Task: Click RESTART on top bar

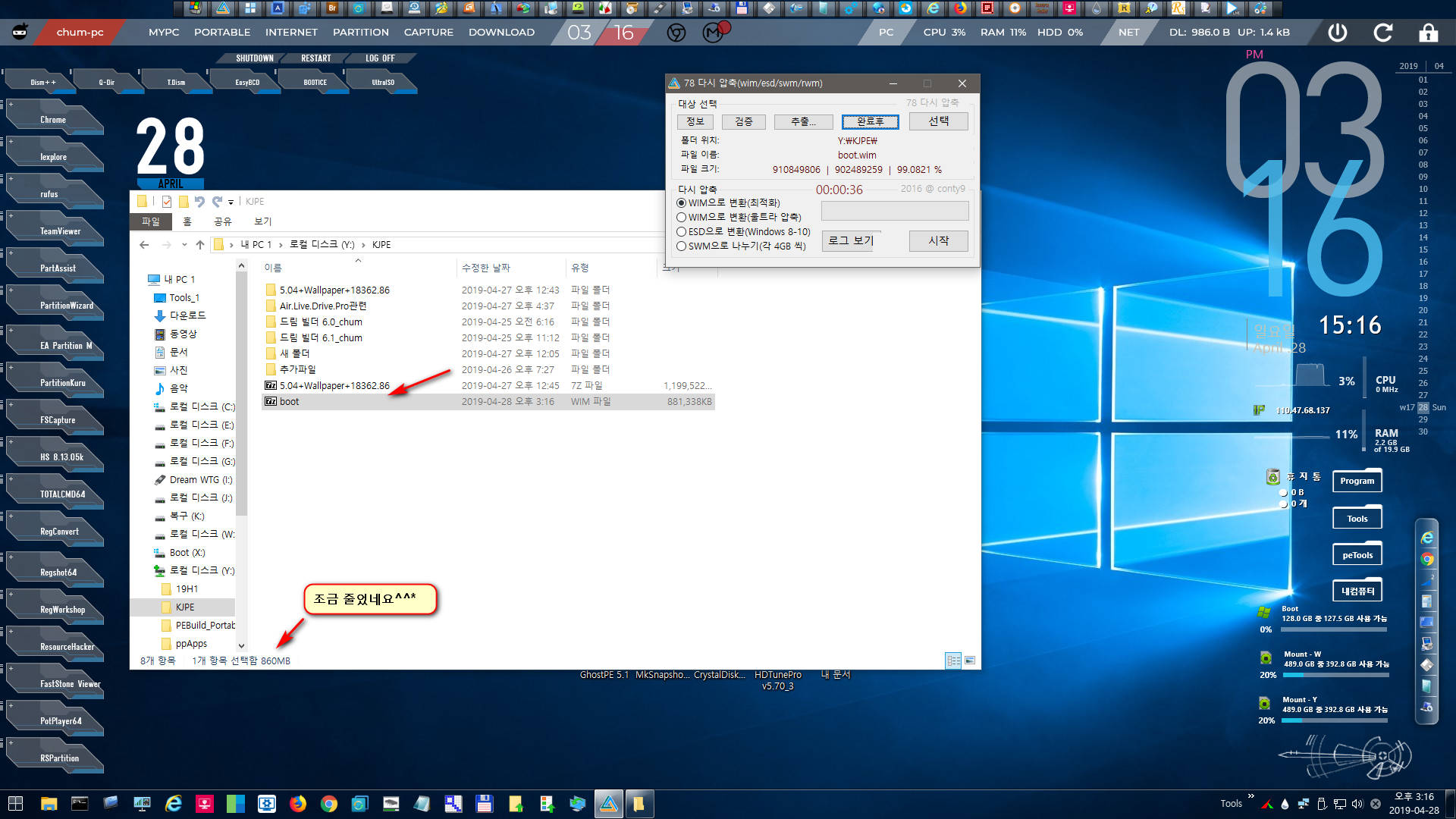Action: [316, 58]
